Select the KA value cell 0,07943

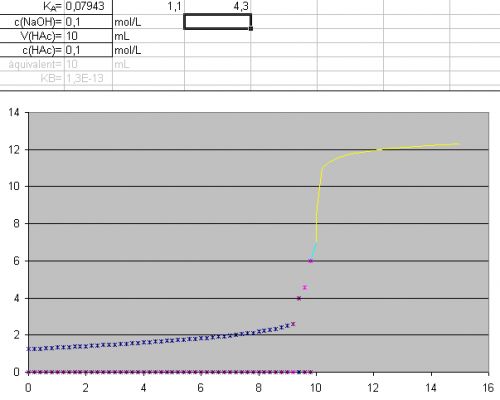(x=88, y=6)
